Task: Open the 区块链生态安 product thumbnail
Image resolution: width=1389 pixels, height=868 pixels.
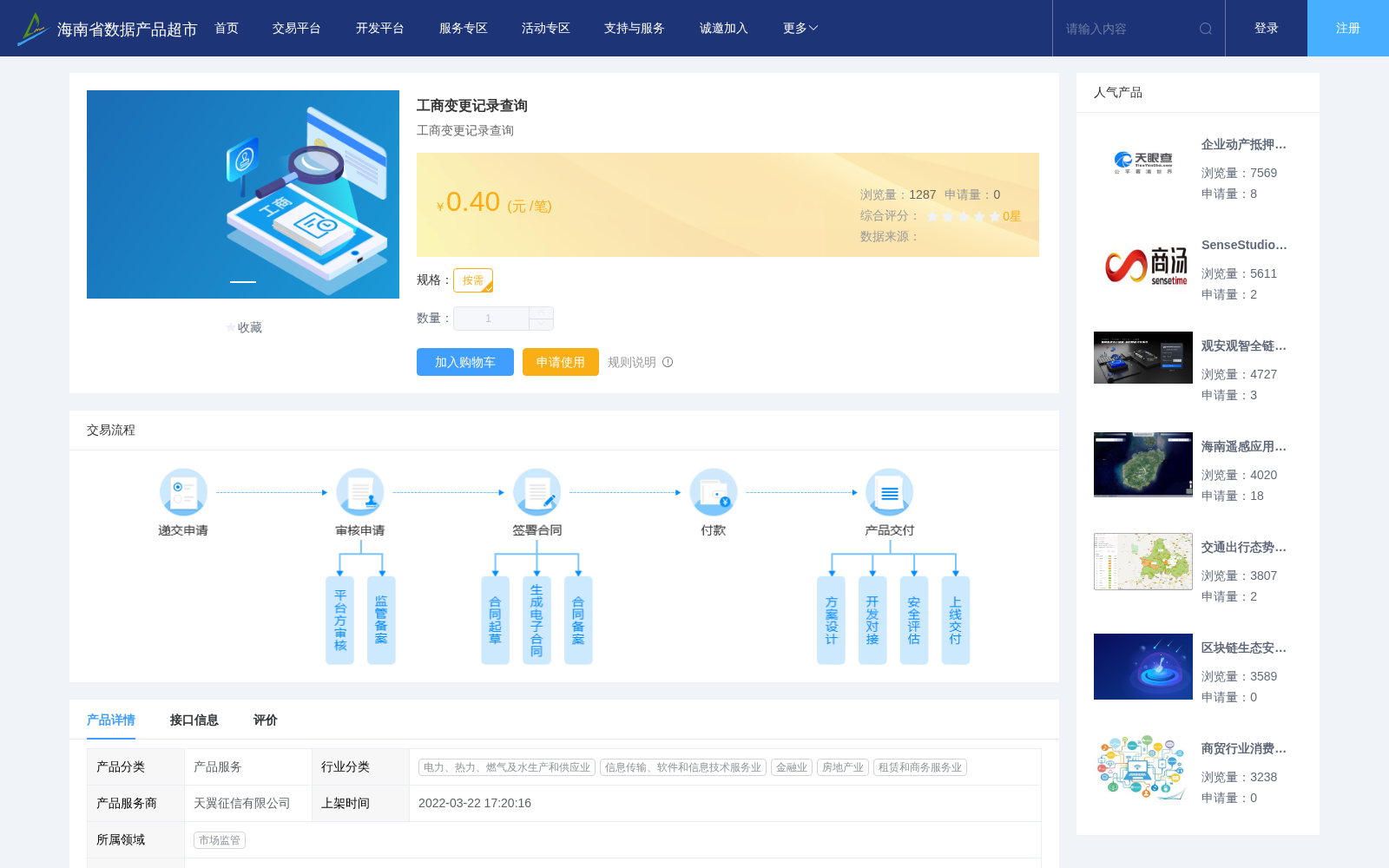Action: click(1143, 667)
